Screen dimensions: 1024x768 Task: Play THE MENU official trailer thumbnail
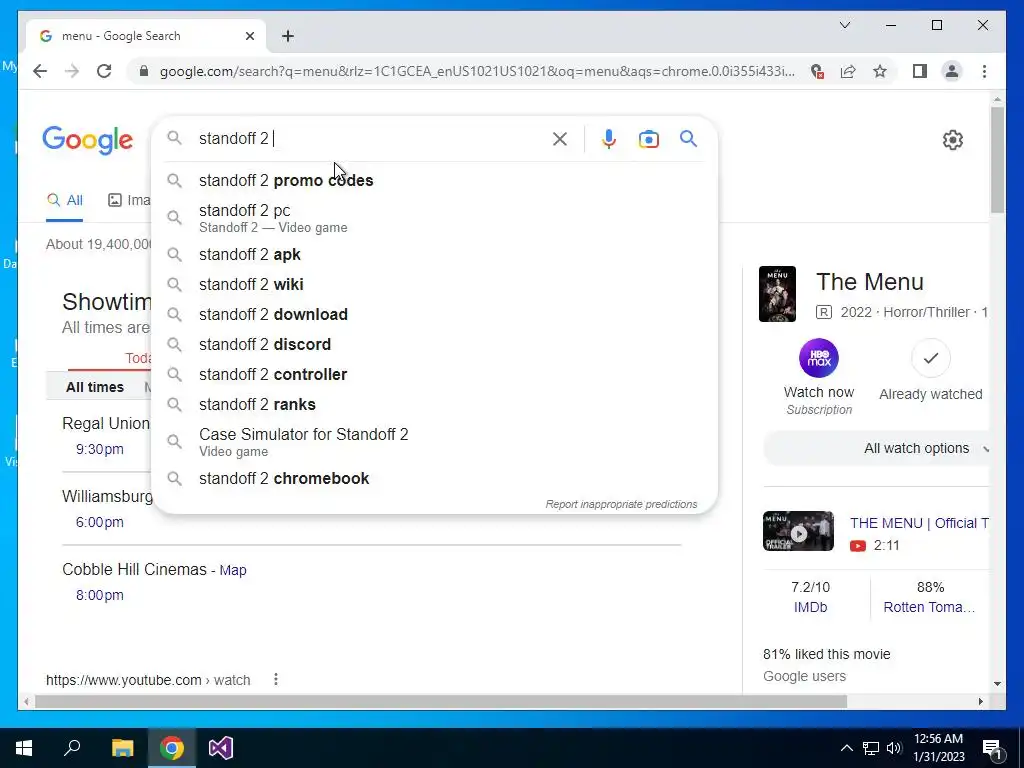click(798, 531)
